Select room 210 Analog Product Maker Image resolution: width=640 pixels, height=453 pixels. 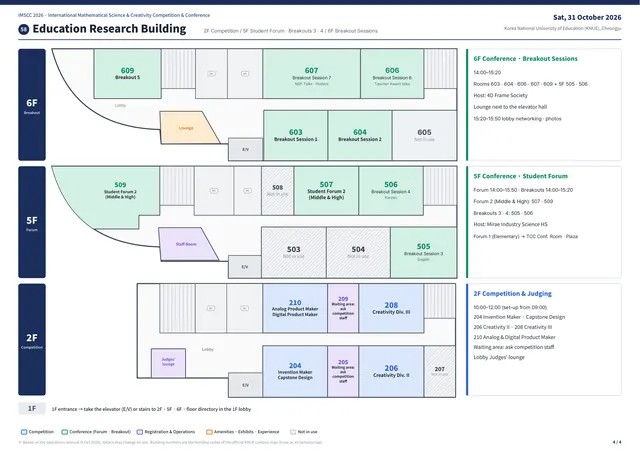point(295,308)
